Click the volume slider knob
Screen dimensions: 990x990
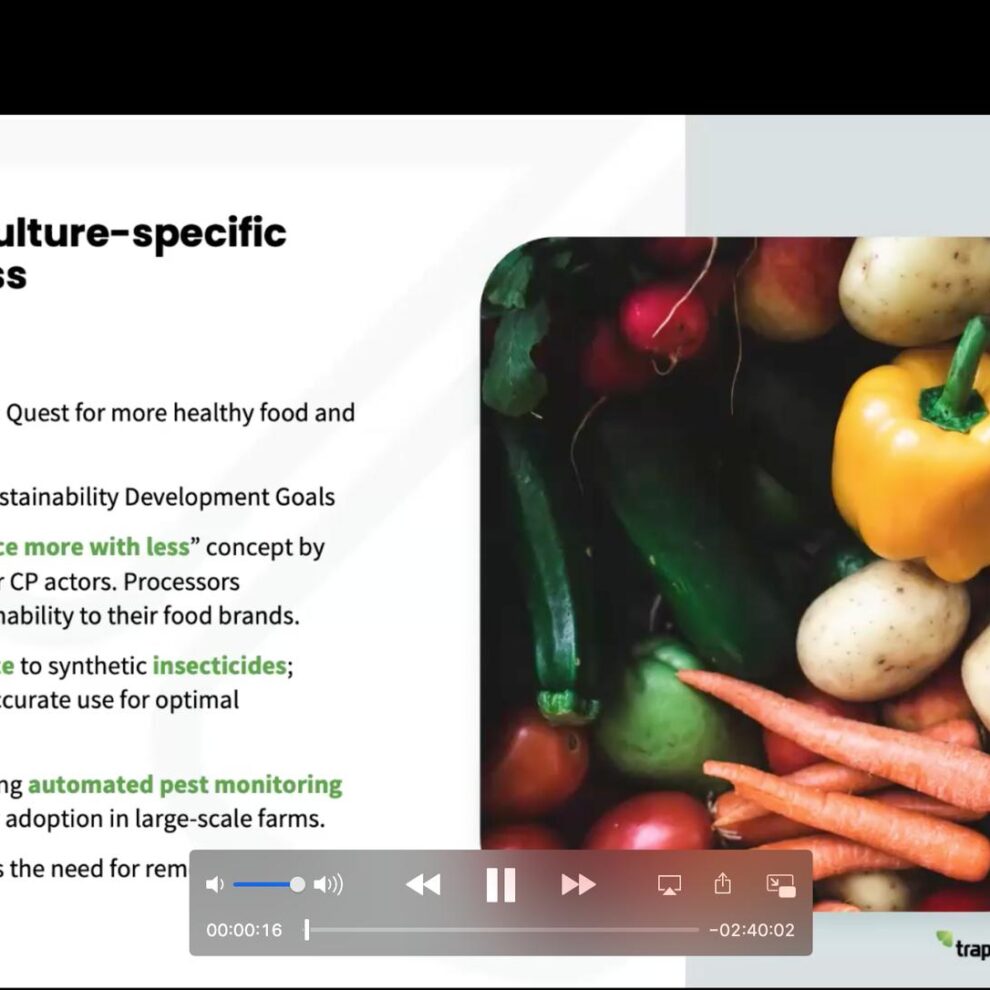click(297, 884)
